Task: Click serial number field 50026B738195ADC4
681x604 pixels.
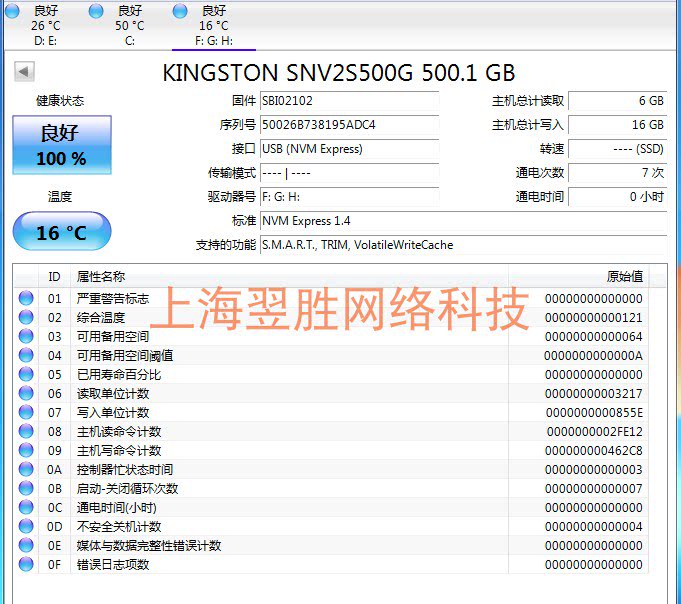Action: point(350,125)
